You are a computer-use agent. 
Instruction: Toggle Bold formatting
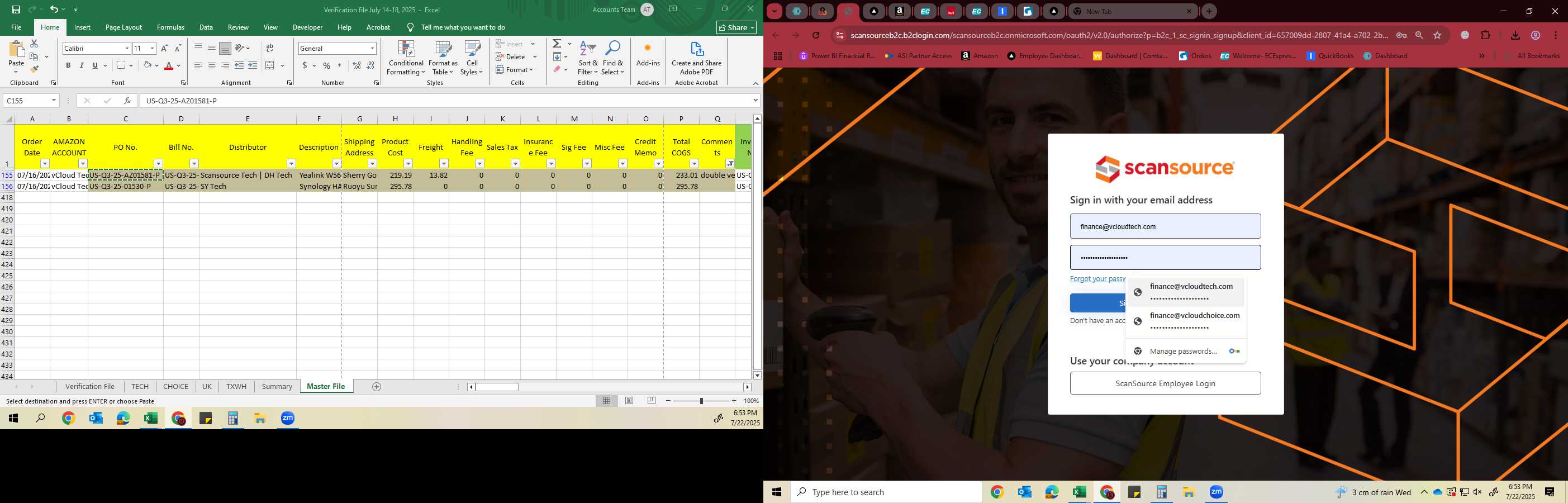pos(68,65)
